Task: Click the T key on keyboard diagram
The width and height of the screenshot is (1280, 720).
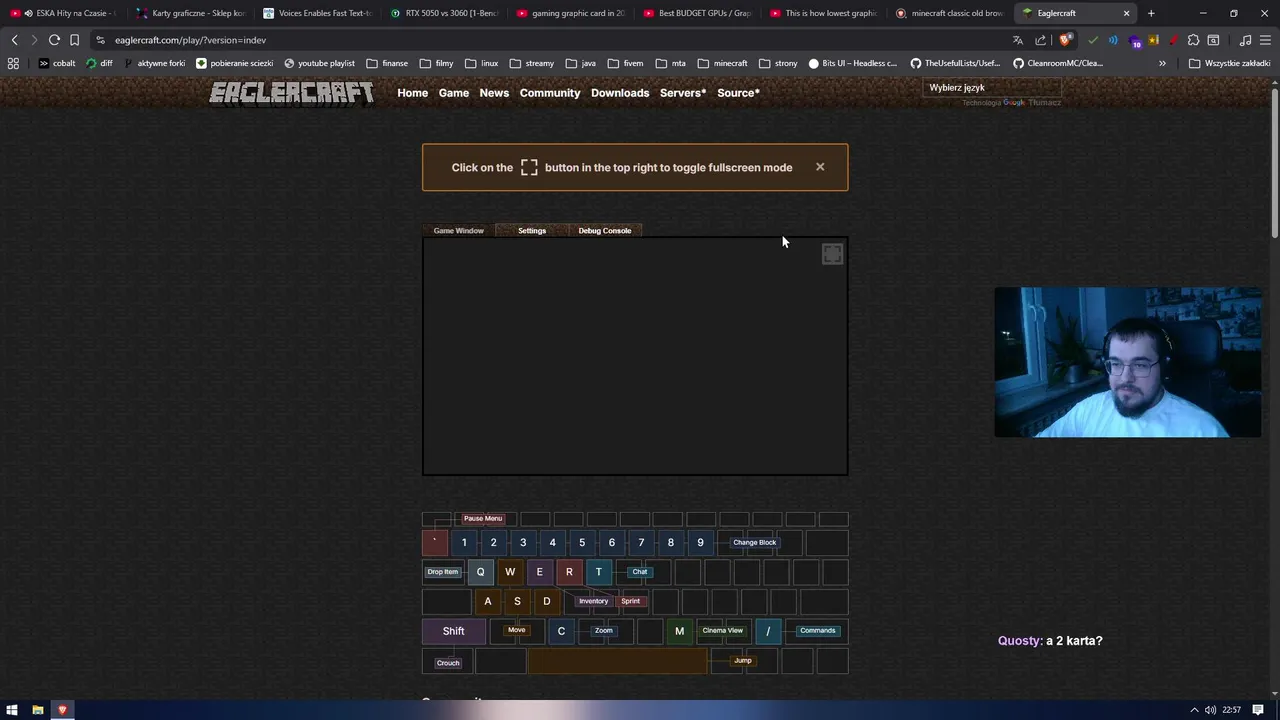Action: [598, 572]
